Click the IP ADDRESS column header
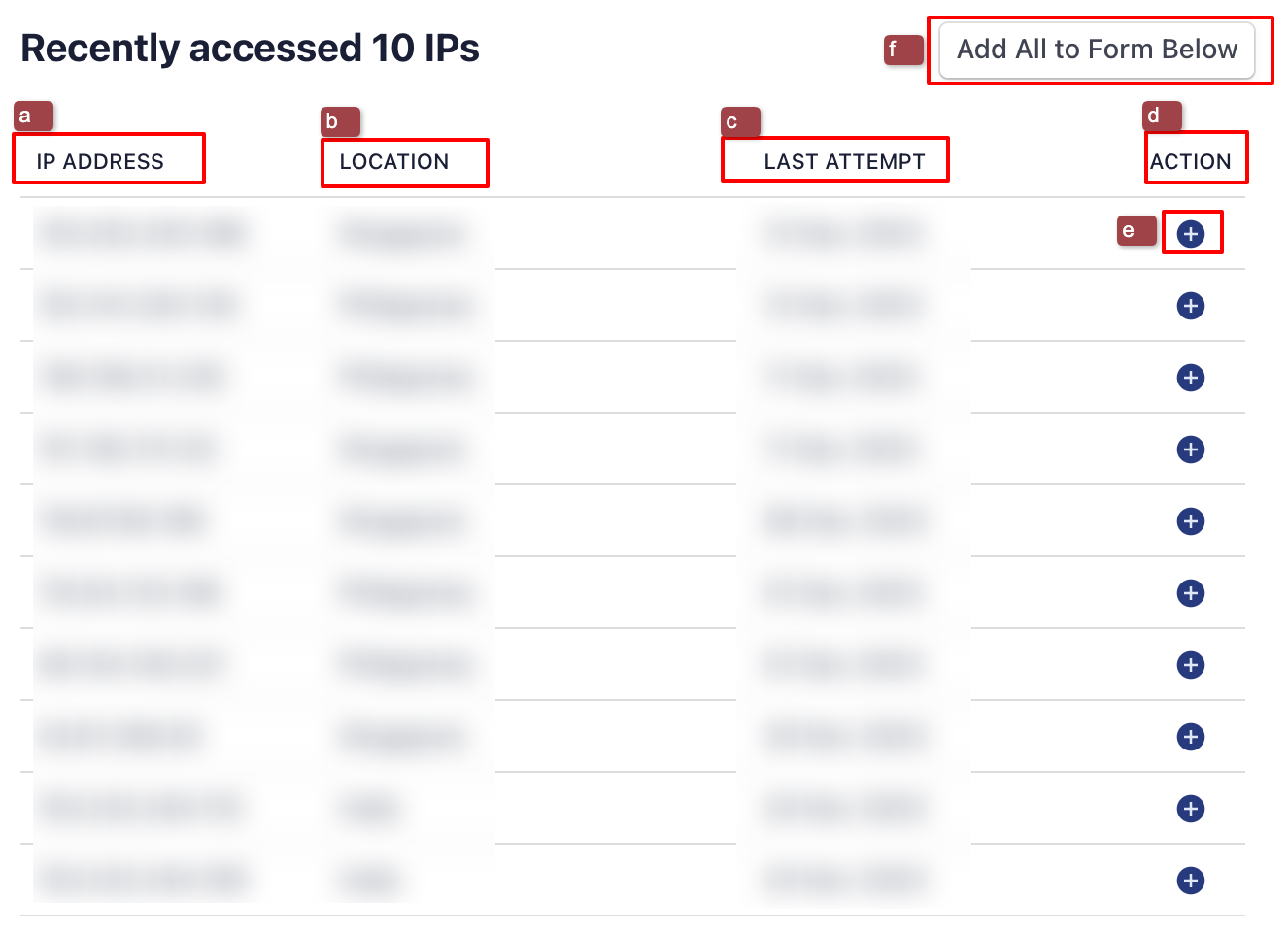This screenshot has width=1288, height=932. click(100, 162)
